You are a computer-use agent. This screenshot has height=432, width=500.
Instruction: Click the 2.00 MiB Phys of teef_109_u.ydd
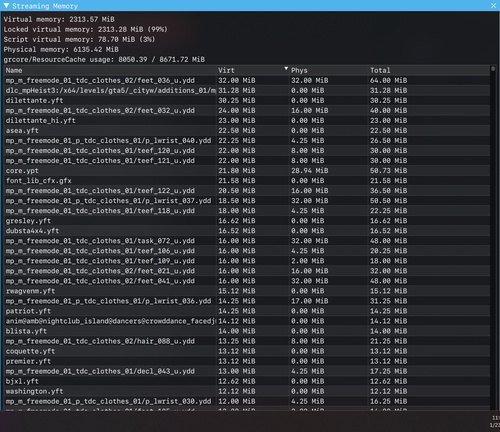[308, 261]
